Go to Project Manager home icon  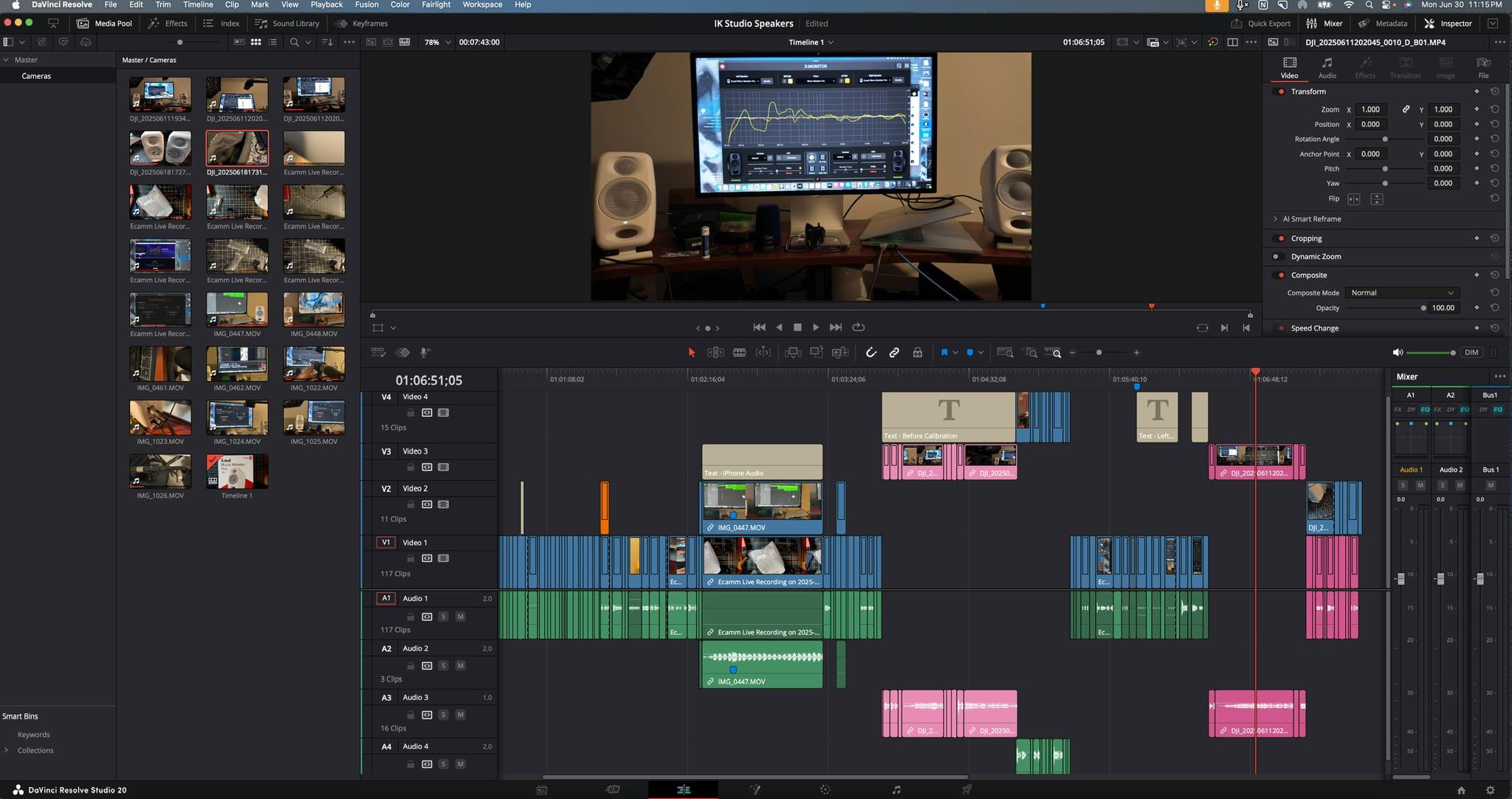click(x=1461, y=790)
